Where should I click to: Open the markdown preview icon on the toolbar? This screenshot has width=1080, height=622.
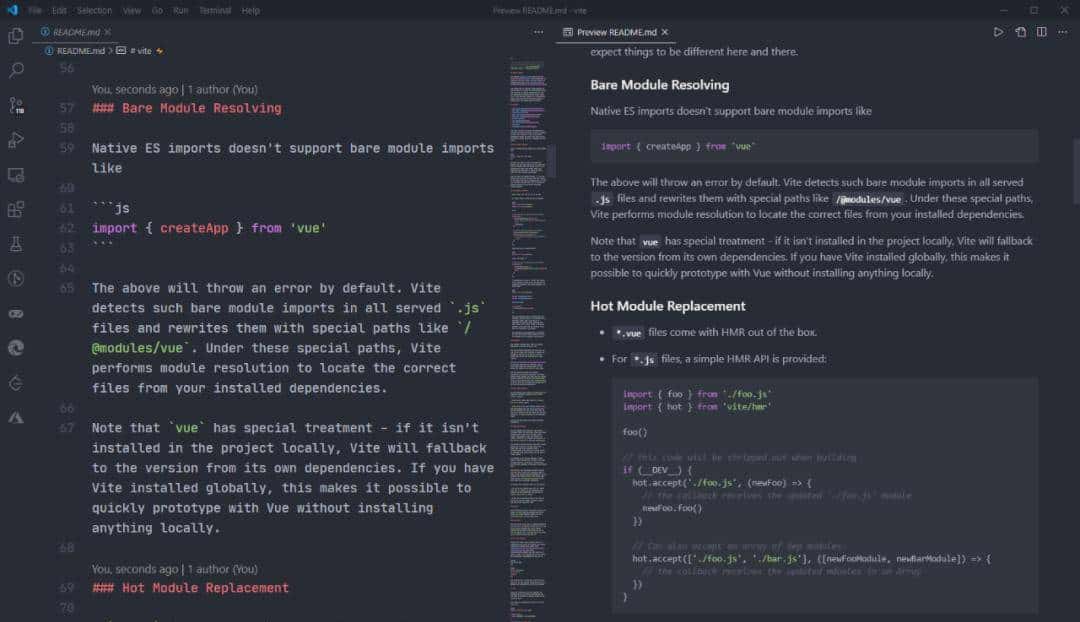coord(1019,32)
